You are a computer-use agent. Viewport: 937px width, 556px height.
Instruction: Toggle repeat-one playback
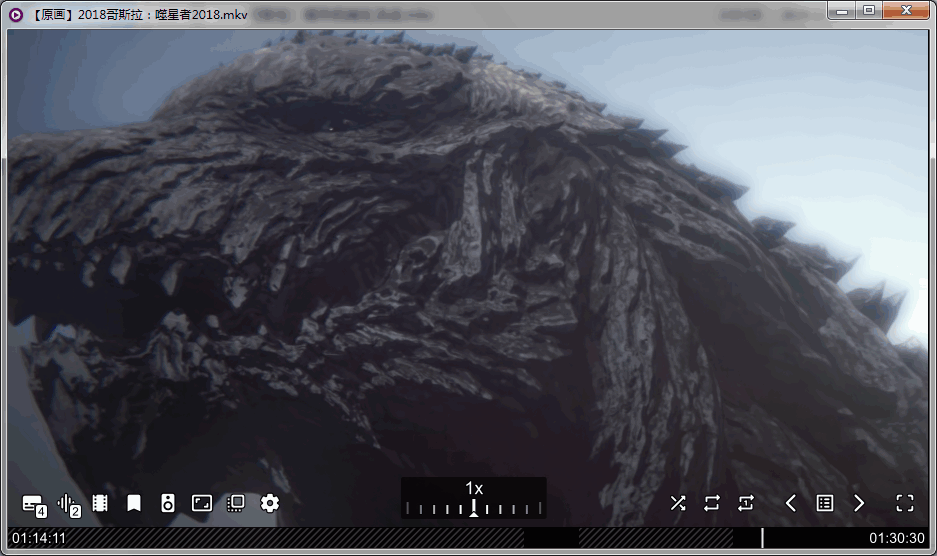click(746, 503)
